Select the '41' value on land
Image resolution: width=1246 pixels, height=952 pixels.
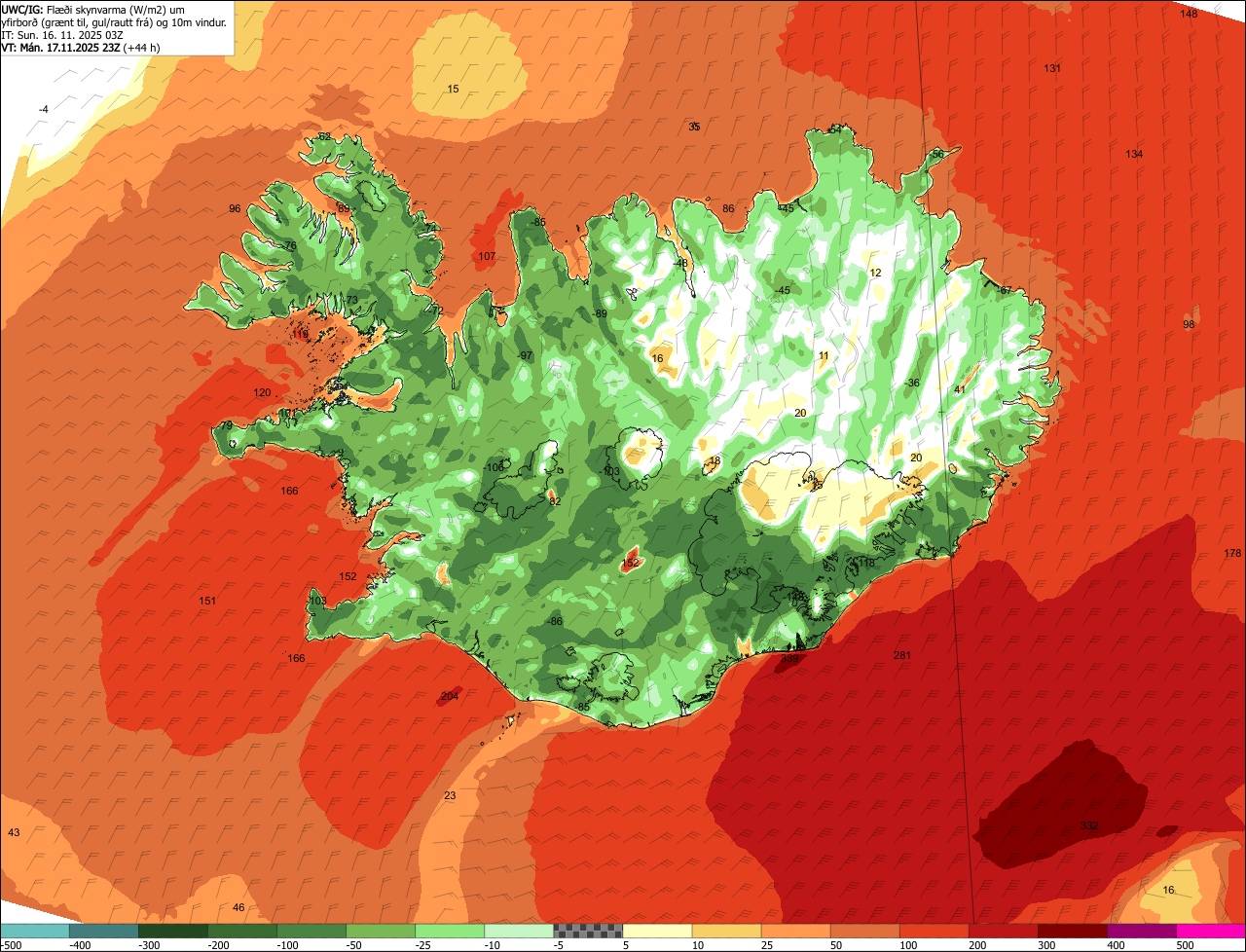tap(959, 389)
